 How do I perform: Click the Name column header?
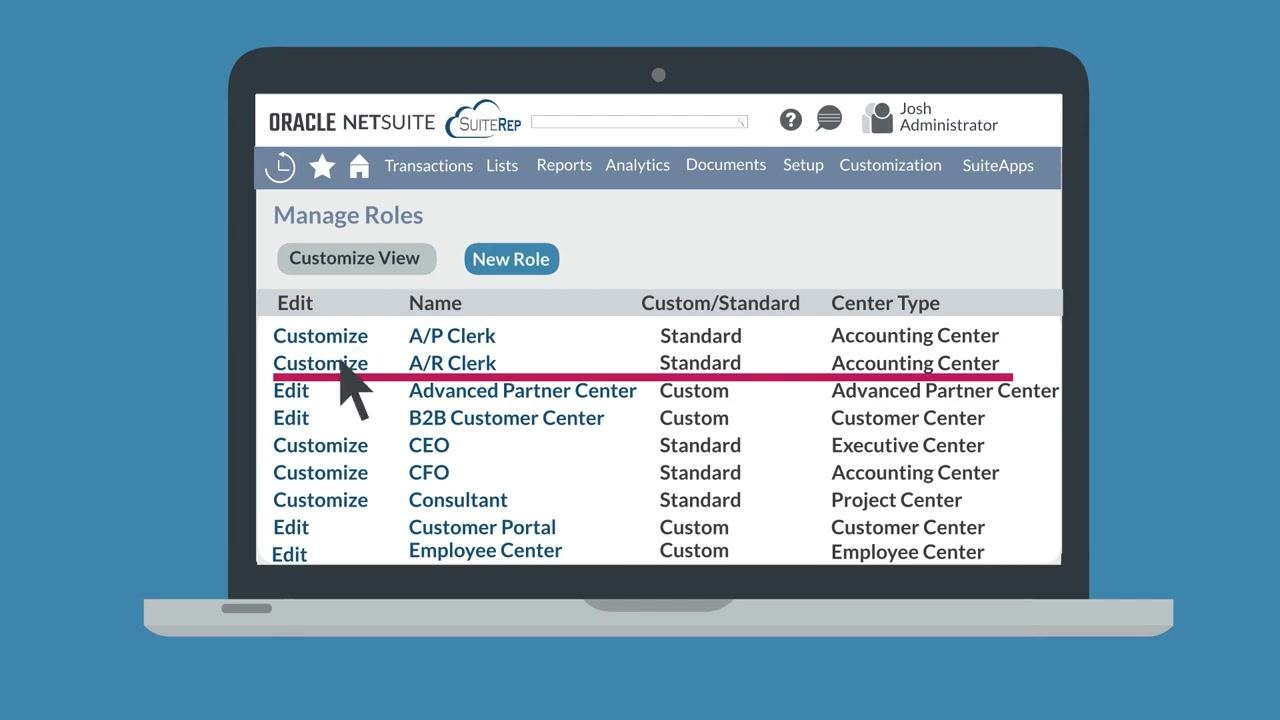(435, 303)
